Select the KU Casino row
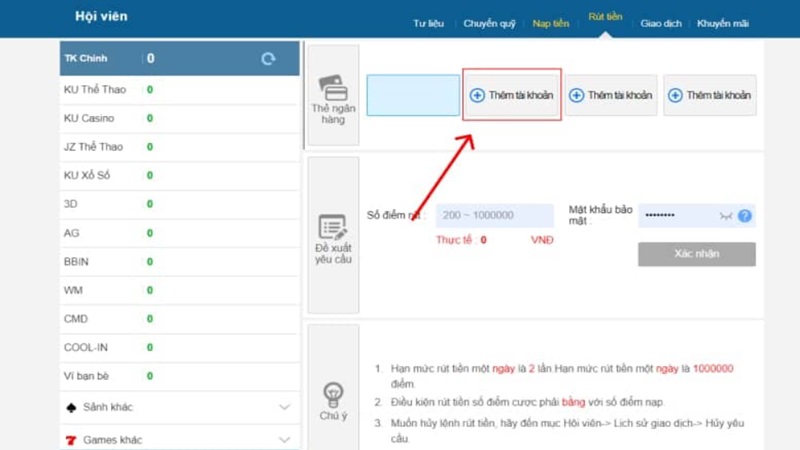Screen dimensions: 800x450 tap(179, 118)
